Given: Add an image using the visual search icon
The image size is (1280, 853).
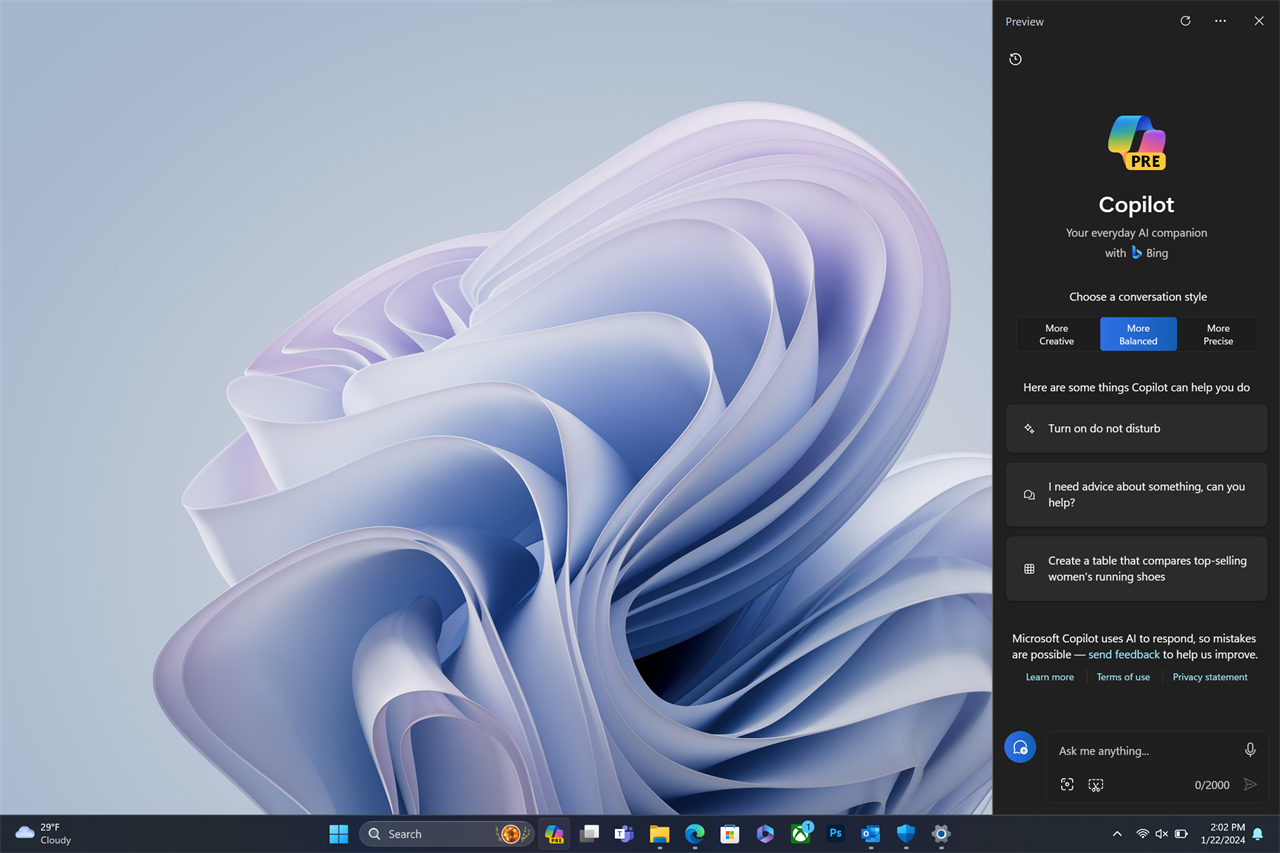Looking at the screenshot, I should [1067, 785].
